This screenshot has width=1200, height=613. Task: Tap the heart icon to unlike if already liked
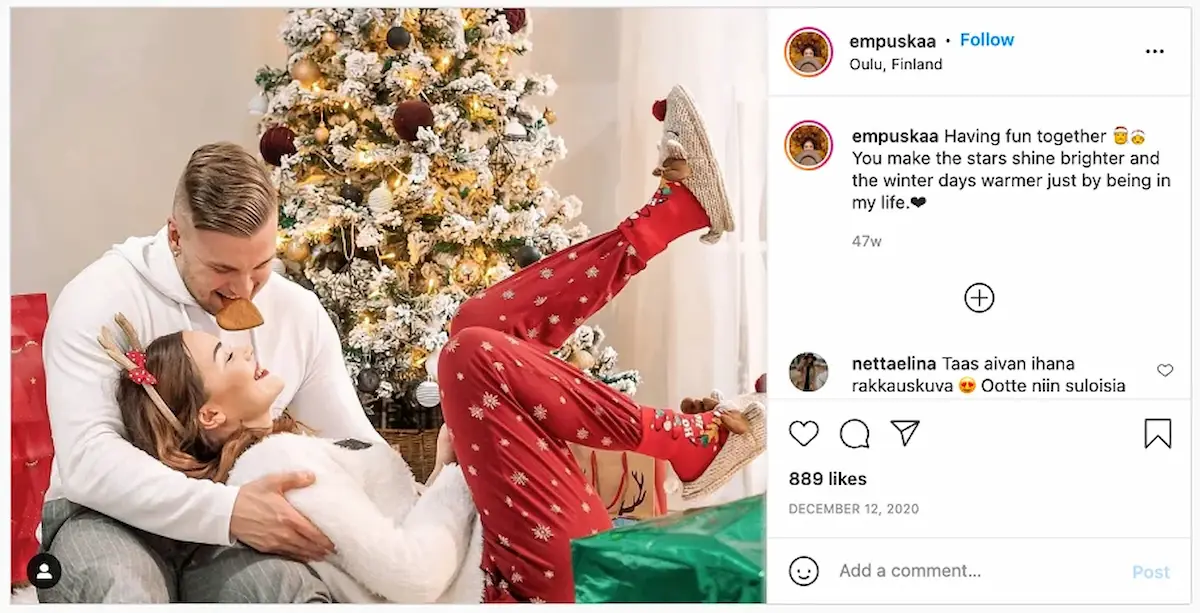802,433
